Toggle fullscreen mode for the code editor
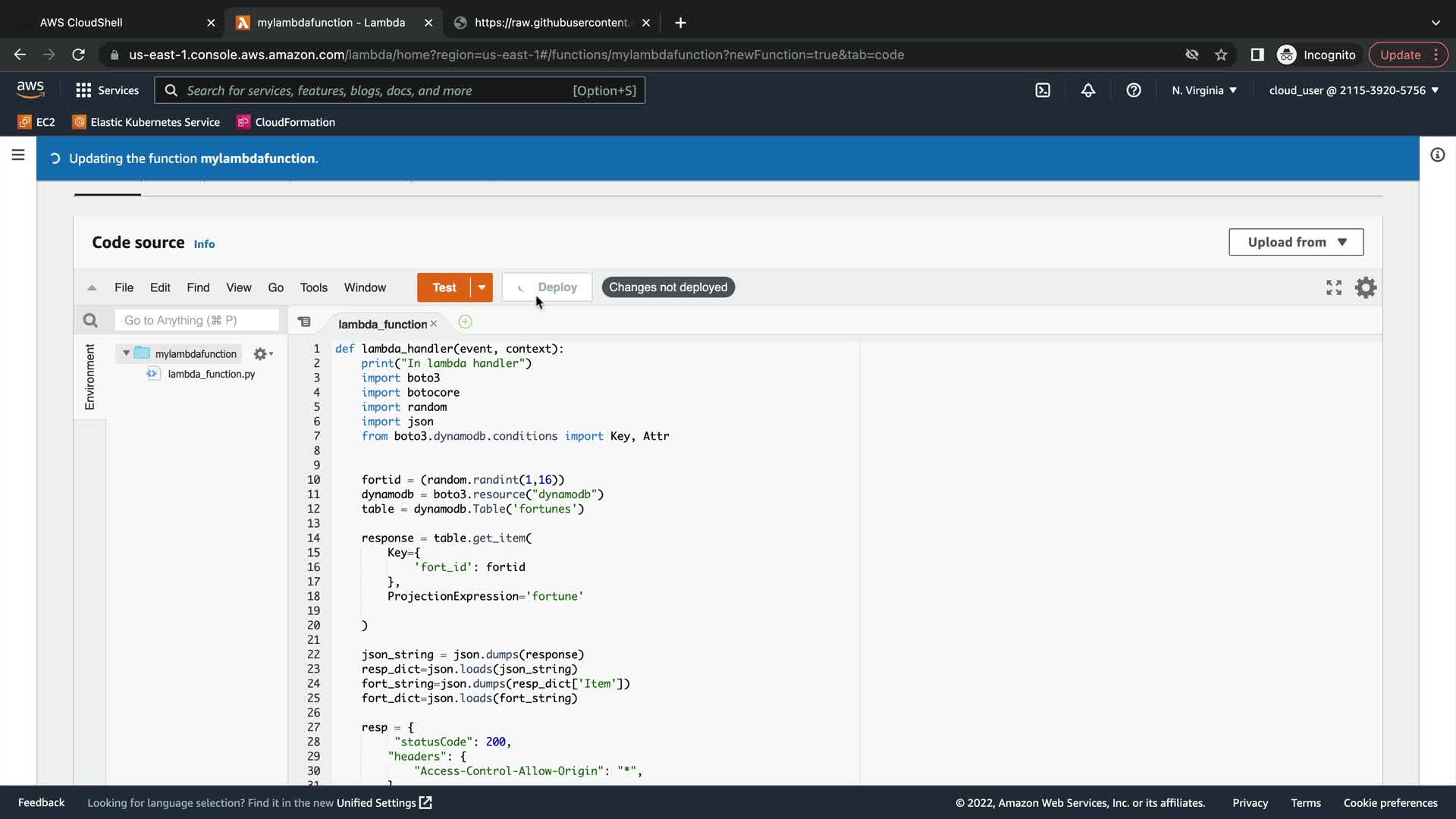The width and height of the screenshot is (1456, 819). [1334, 287]
